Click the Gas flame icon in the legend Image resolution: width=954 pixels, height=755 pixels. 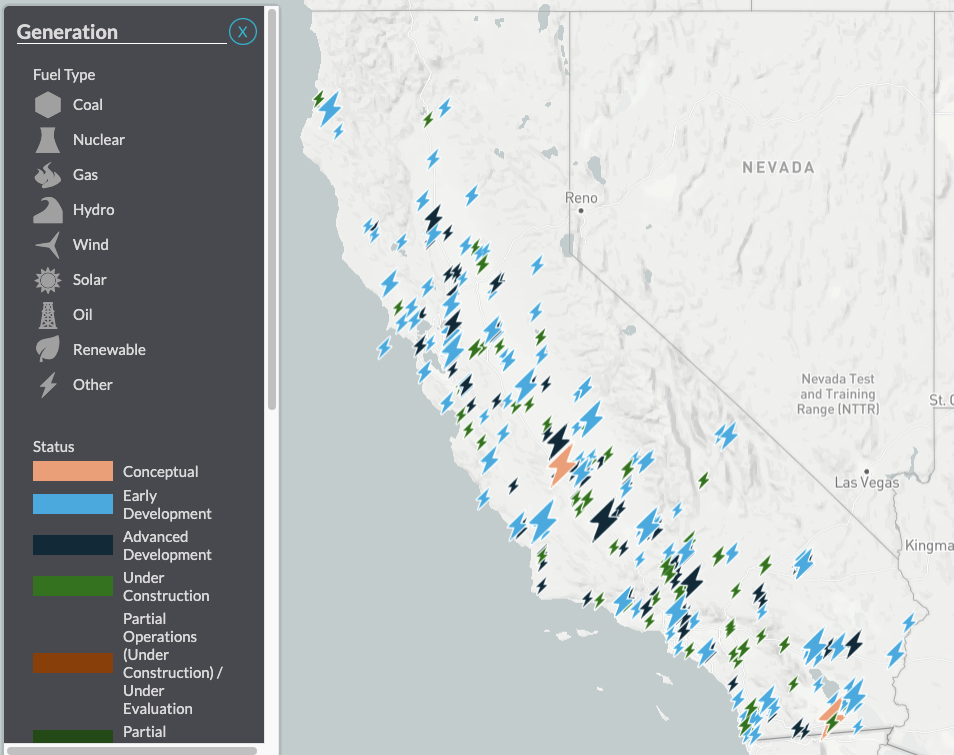click(x=48, y=174)
